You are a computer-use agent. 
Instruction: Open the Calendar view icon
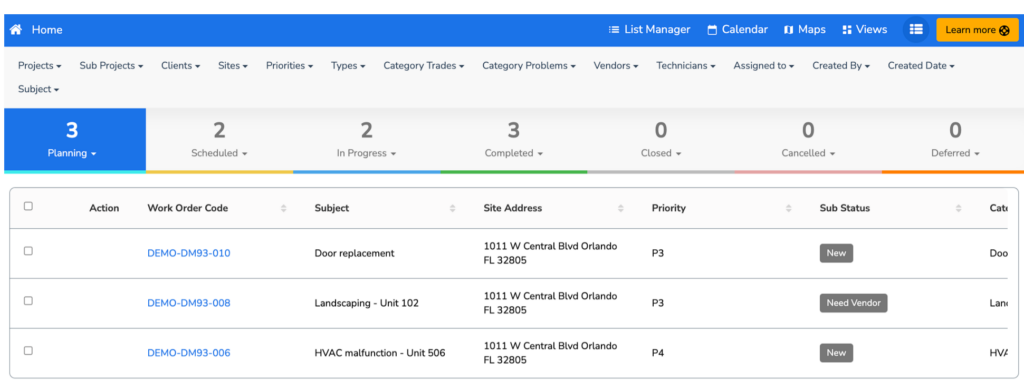coord(712,29)
